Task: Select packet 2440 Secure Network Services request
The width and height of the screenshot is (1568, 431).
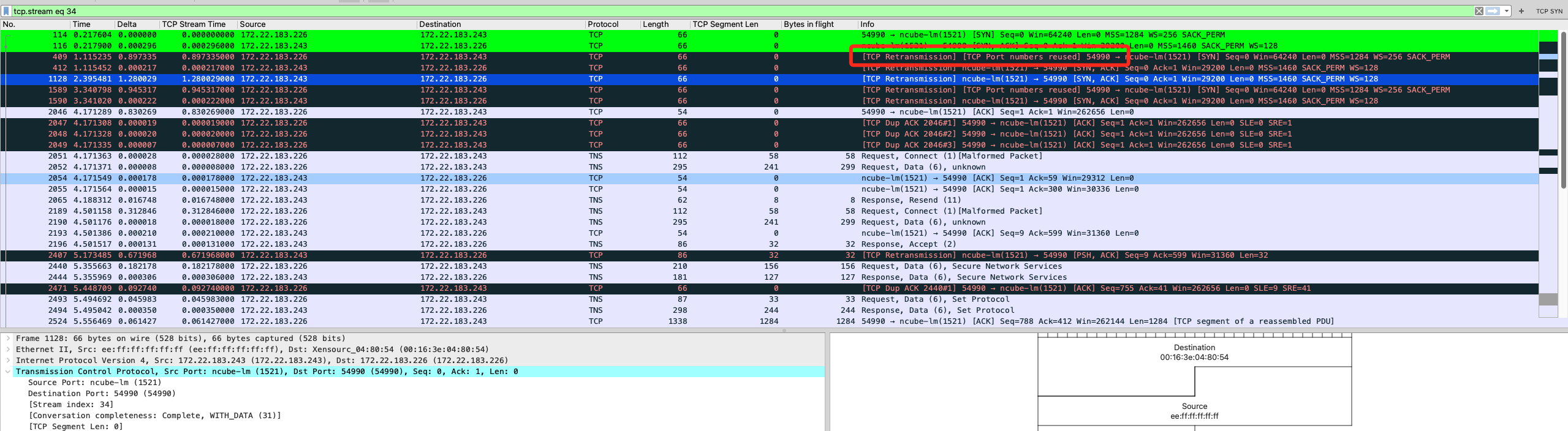Action: click(769, 266)
